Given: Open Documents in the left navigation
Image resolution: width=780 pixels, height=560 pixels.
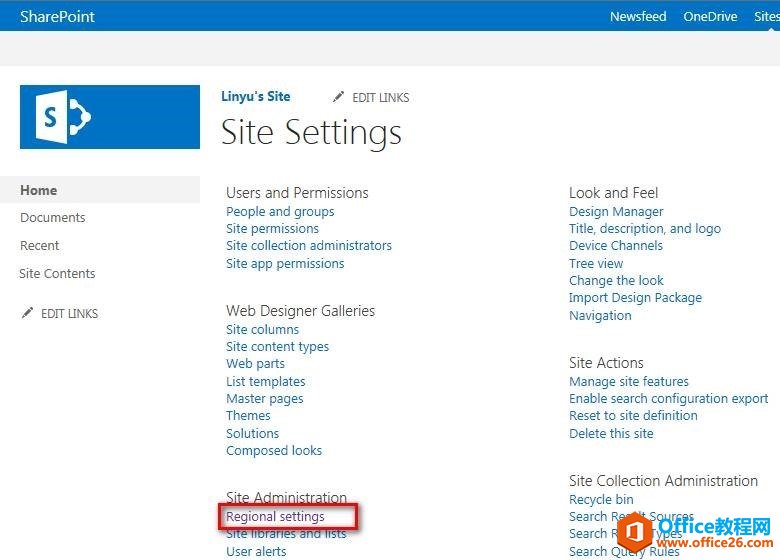Looking at the screenshot, I should click(x=53, y=217).
